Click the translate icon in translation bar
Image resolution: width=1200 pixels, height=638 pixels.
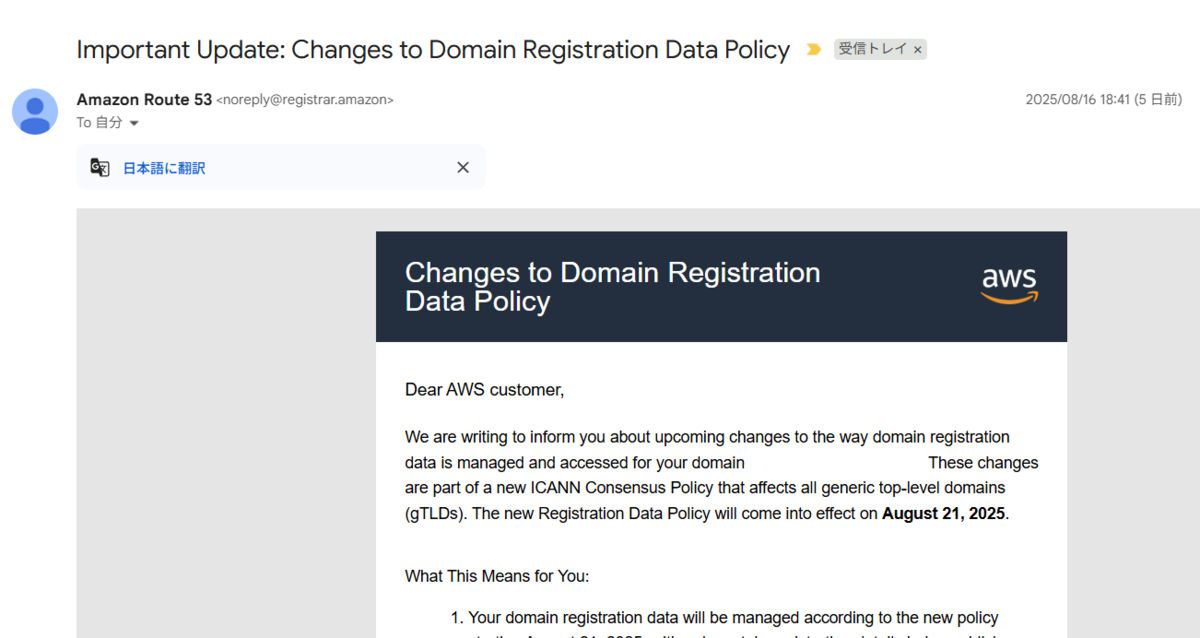pyautogui.click(x=100, y=167)
